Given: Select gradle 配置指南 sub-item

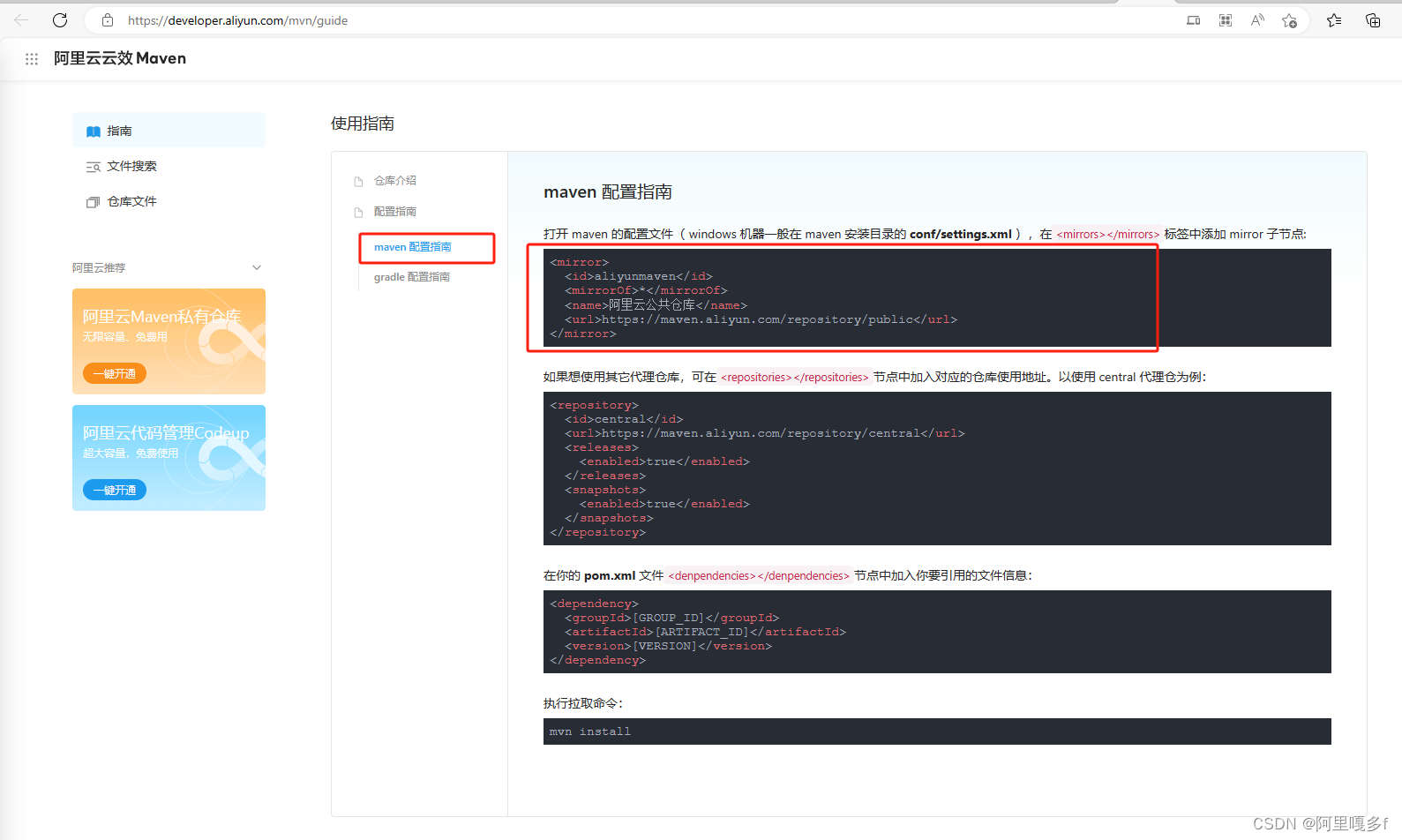Looking at the screenshot, I should [412, 277].
